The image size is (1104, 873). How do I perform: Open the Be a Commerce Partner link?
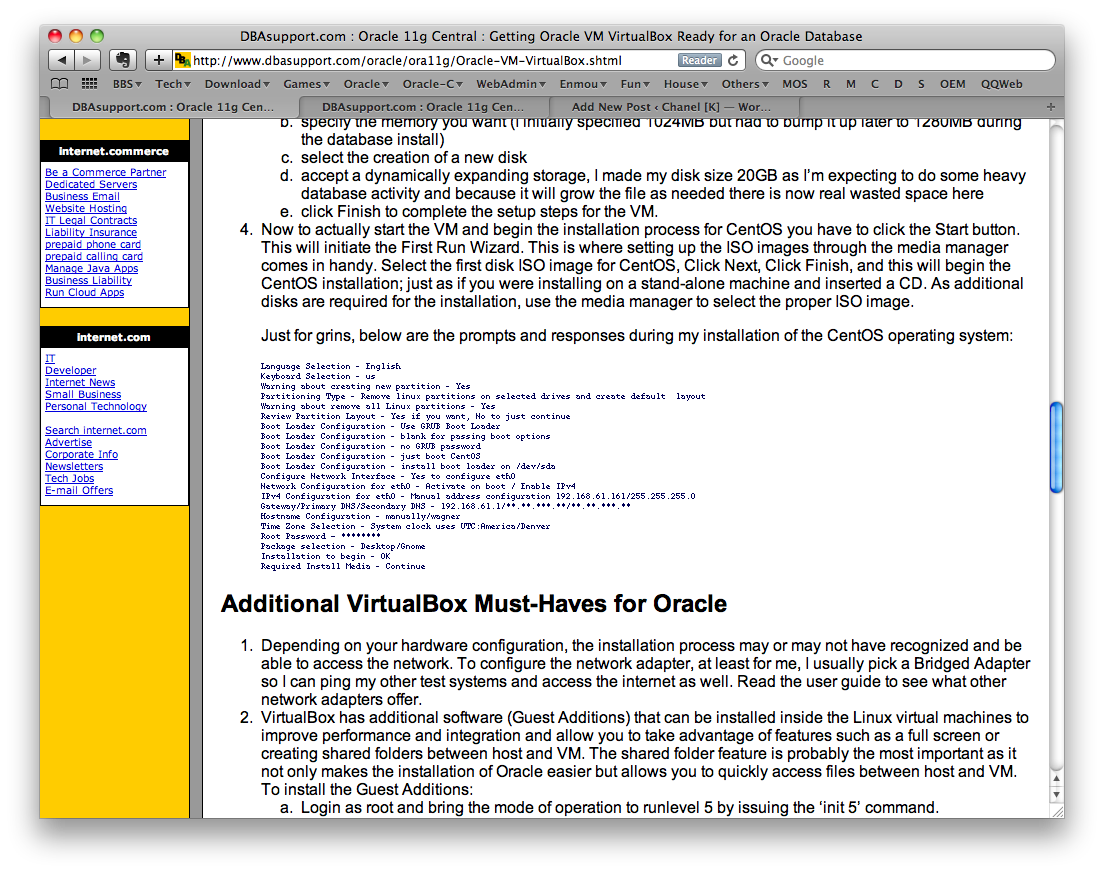point(106,172)
